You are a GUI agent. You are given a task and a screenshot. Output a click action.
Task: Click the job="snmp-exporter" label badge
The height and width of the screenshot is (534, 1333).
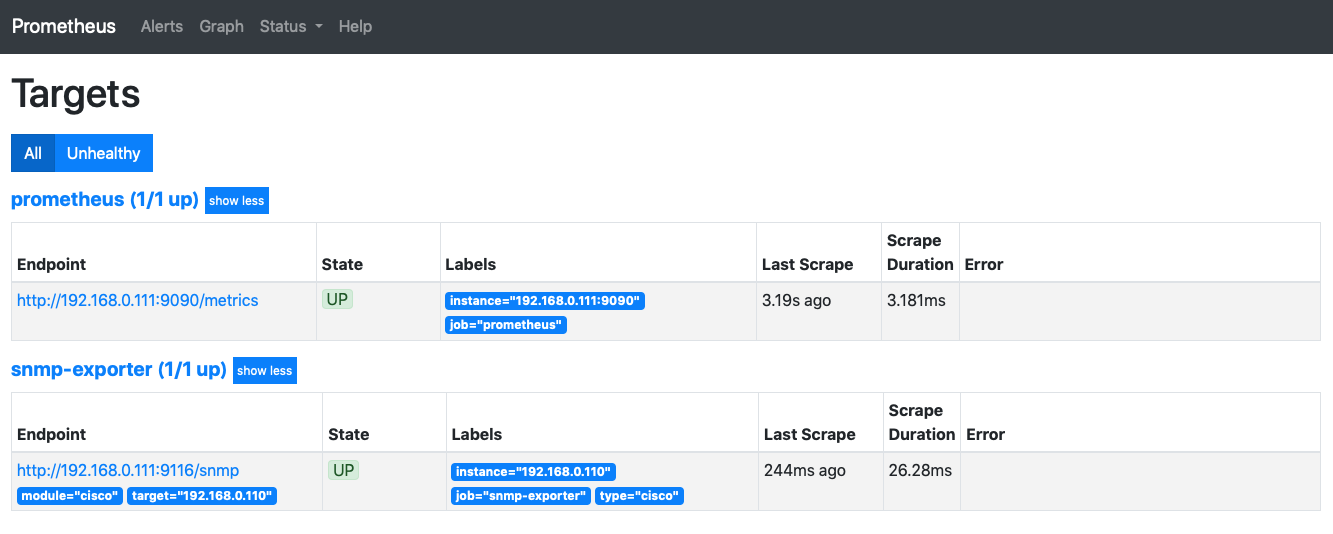point(521,495)
